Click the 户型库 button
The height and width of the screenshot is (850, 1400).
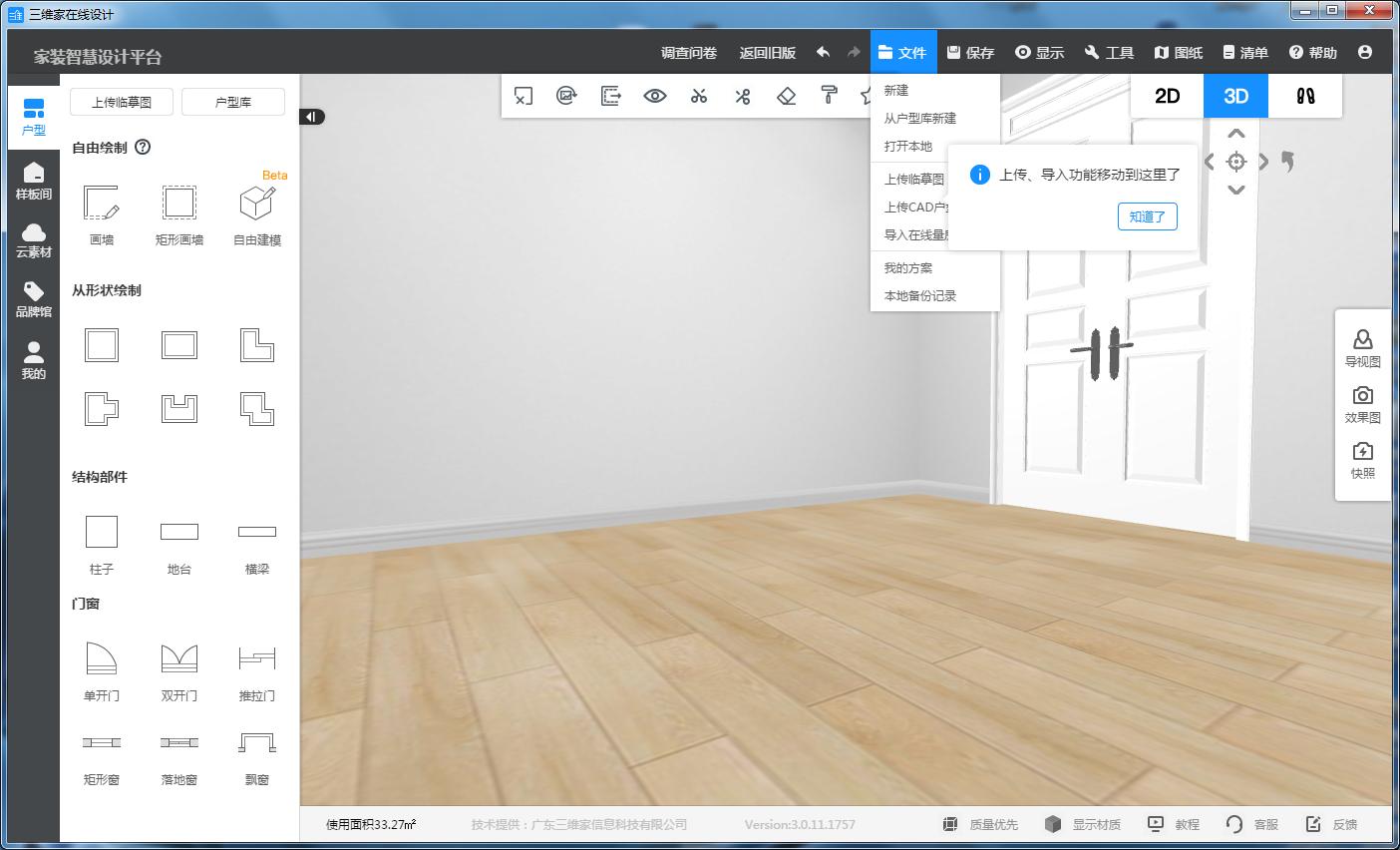(x=233, y=102)
